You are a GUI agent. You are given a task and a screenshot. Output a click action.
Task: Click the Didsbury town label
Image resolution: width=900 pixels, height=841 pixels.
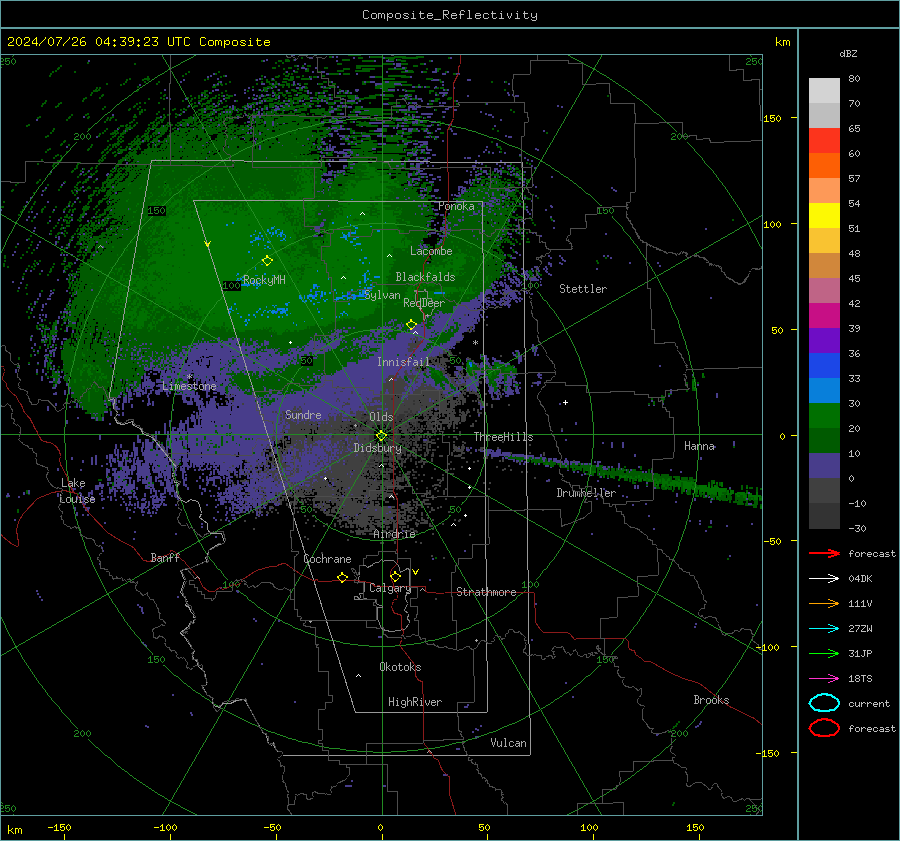coord(377,448)
